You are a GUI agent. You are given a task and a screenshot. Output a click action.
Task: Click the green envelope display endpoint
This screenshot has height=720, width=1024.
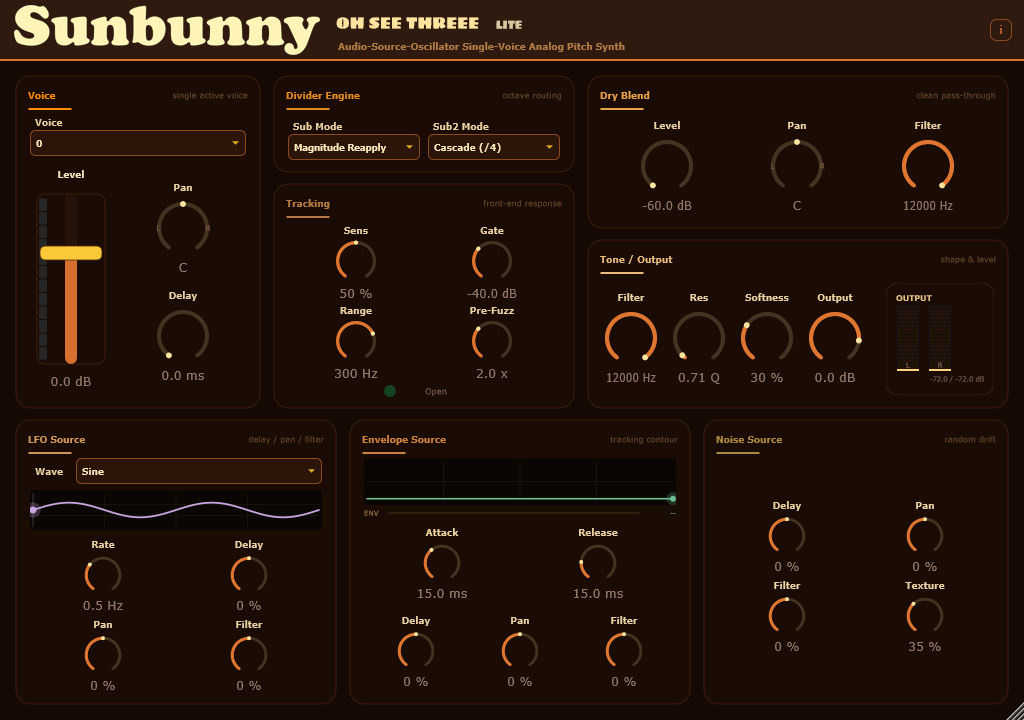(x=672, y=499)
